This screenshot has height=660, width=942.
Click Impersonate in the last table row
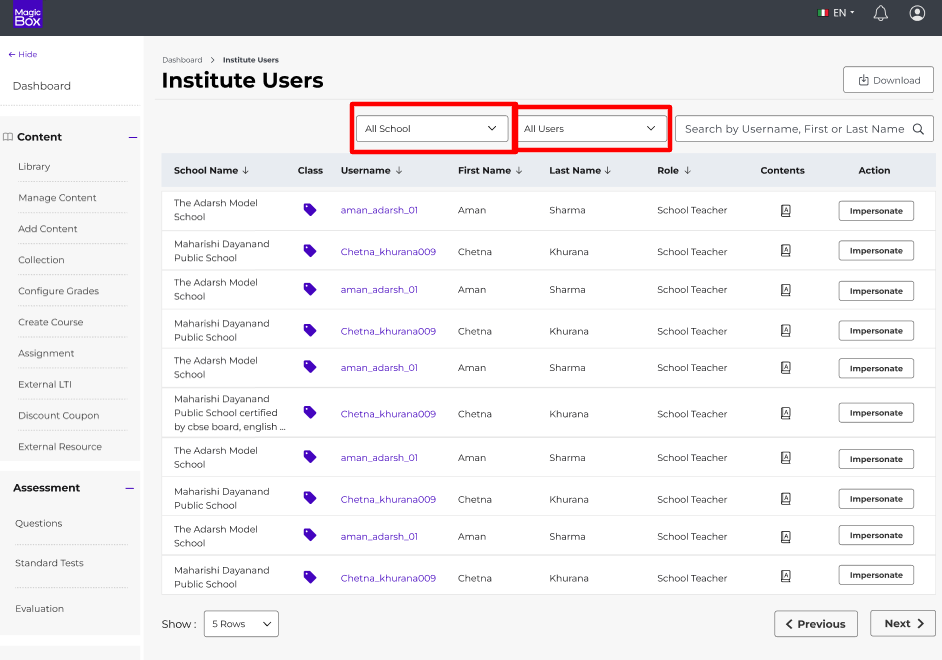pyautogui.click(x=876, y=575)
